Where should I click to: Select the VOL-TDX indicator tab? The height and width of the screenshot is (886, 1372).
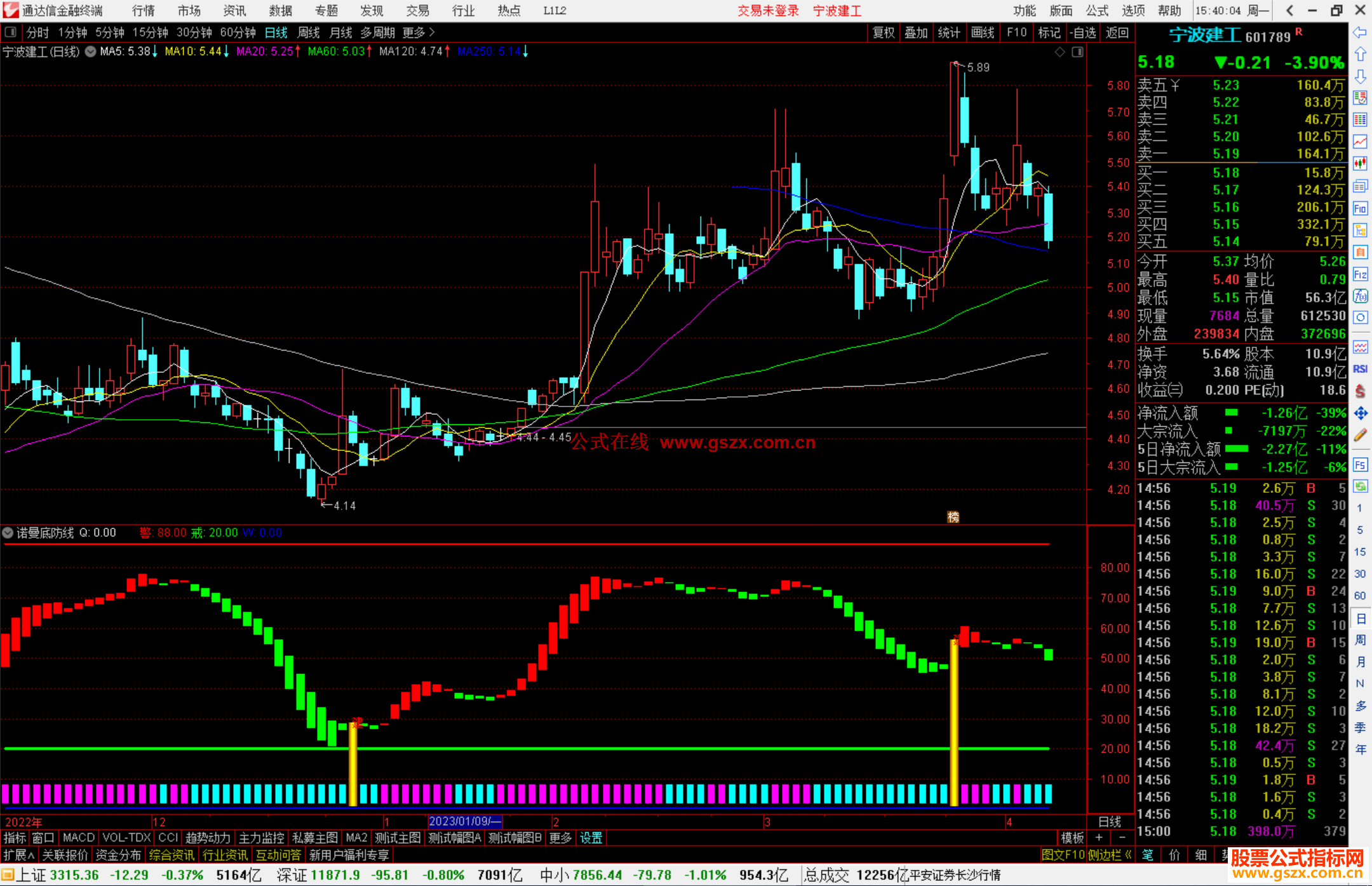point(127,838)
